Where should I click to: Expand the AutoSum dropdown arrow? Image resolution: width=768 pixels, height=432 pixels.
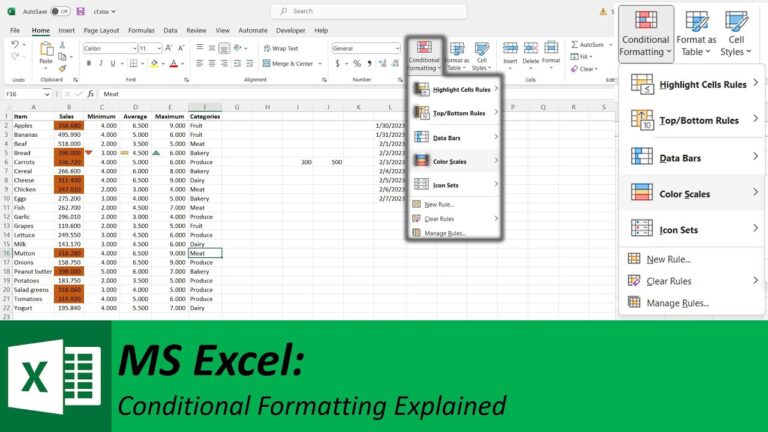610,45
